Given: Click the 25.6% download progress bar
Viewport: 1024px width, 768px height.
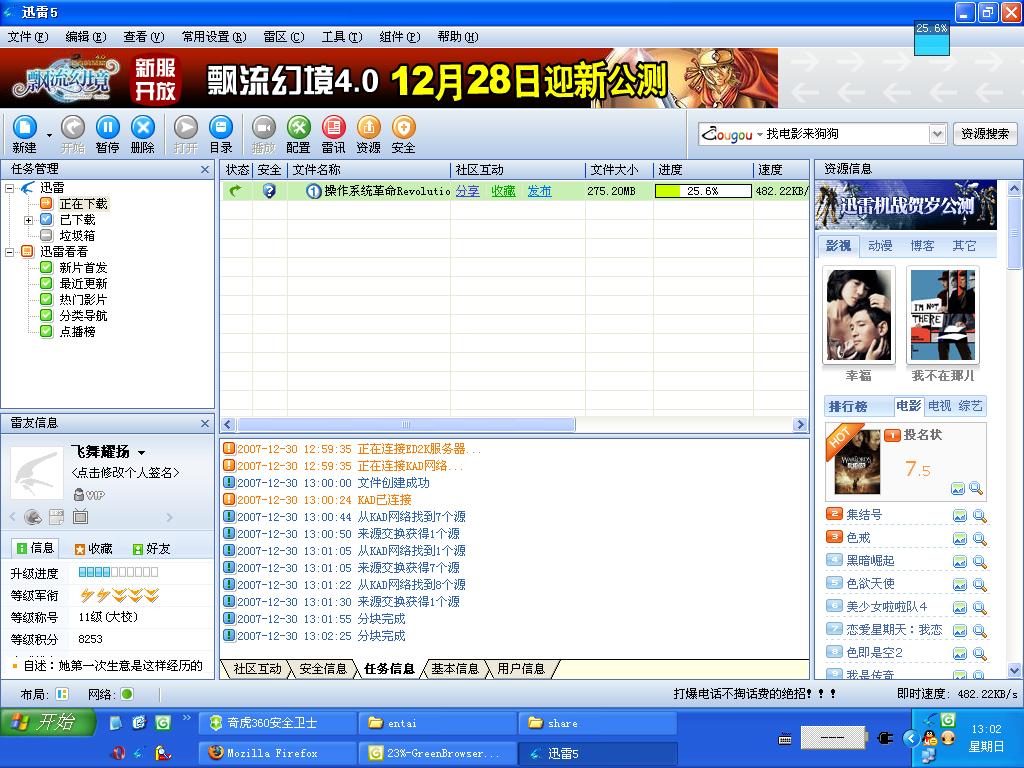Looking at the screenshot, I should (703, 191).
